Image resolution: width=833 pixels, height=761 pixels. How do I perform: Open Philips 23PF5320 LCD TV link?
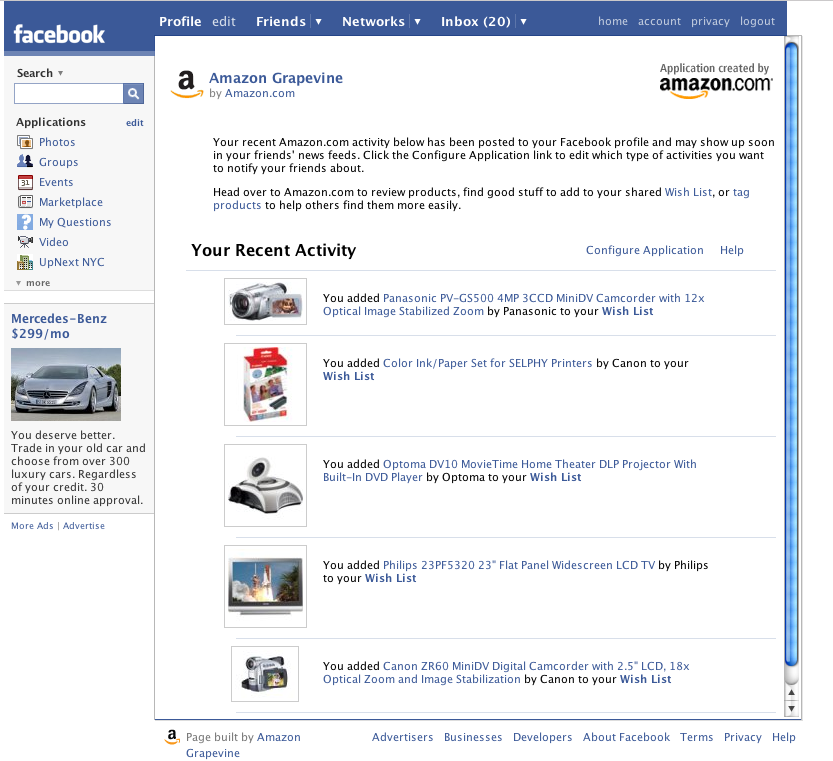tap(518, 565)
